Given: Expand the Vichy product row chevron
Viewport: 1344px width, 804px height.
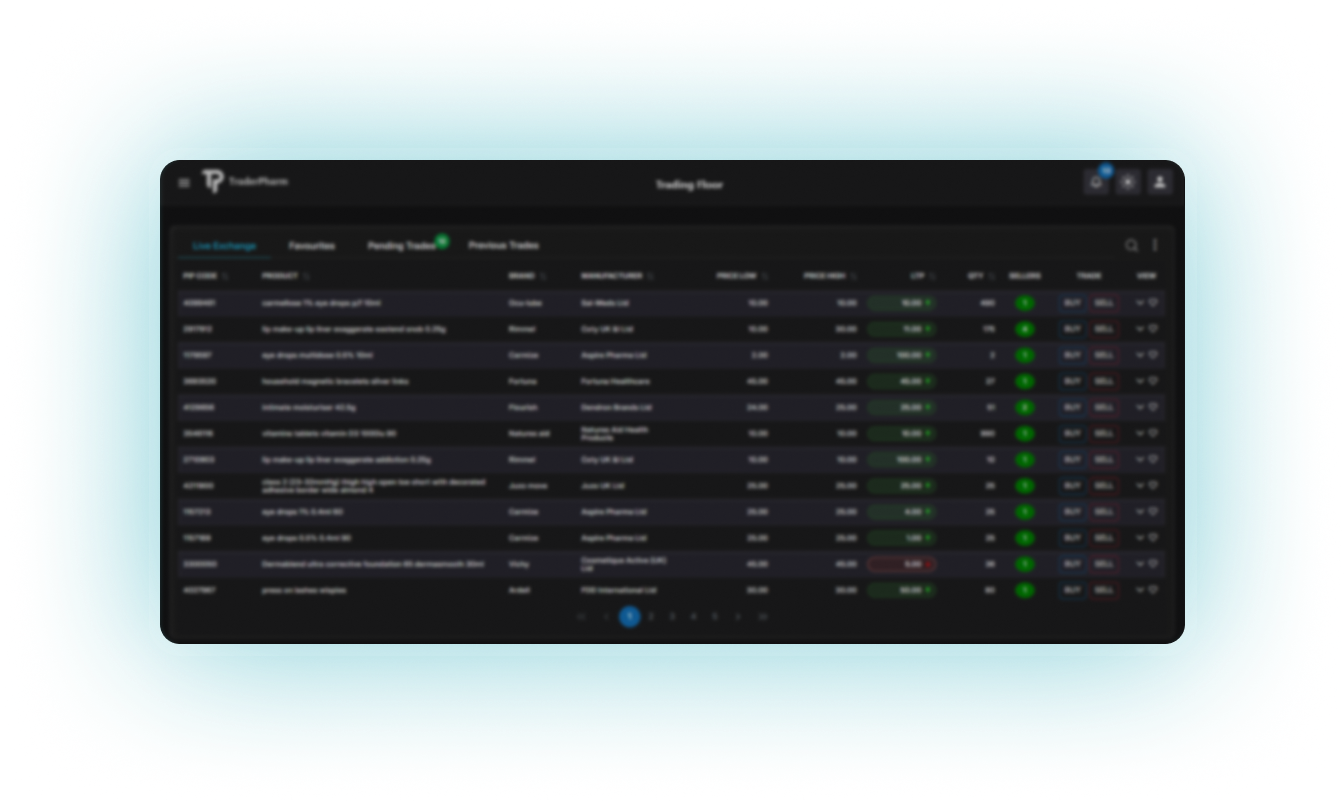Looking at the screenshot, I should pyautogui.click(x=1139, y=564).
